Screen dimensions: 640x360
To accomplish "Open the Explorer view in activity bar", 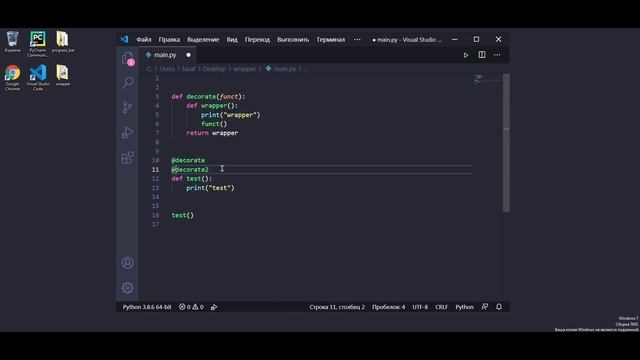I will point(128,58).
